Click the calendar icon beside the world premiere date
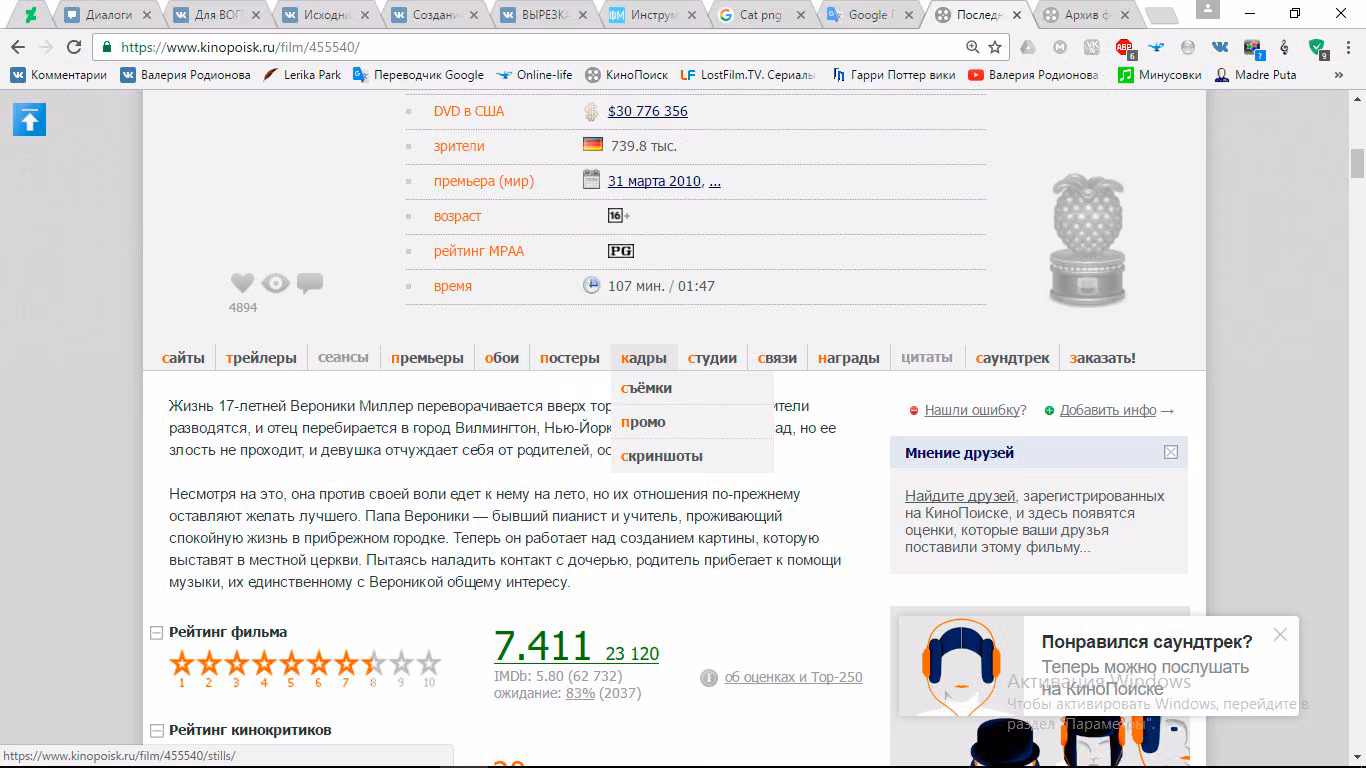Screen dimensions: 1366x768 [591, 180]
